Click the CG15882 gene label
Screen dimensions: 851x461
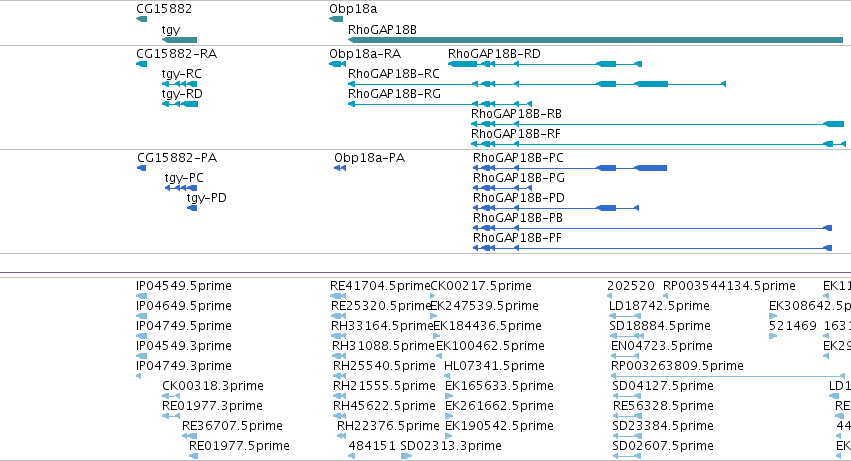click(x=164, y=9)
